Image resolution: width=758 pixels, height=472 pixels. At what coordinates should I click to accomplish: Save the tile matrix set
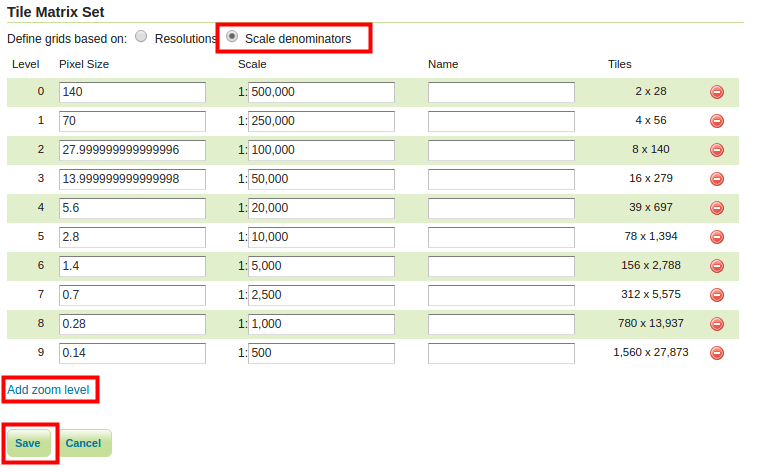pos(29,443)
